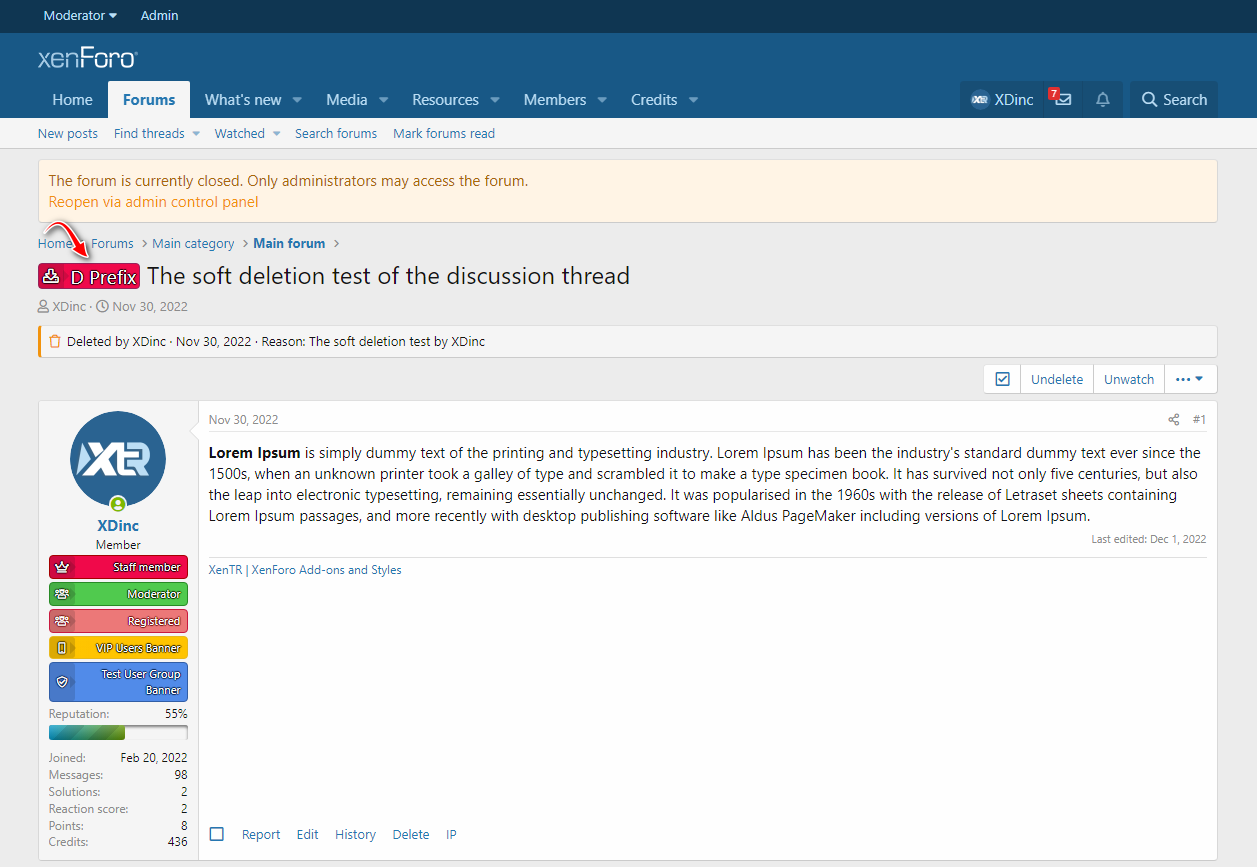
Task: Expand the Find threads submenu
Action: [196, 134]
